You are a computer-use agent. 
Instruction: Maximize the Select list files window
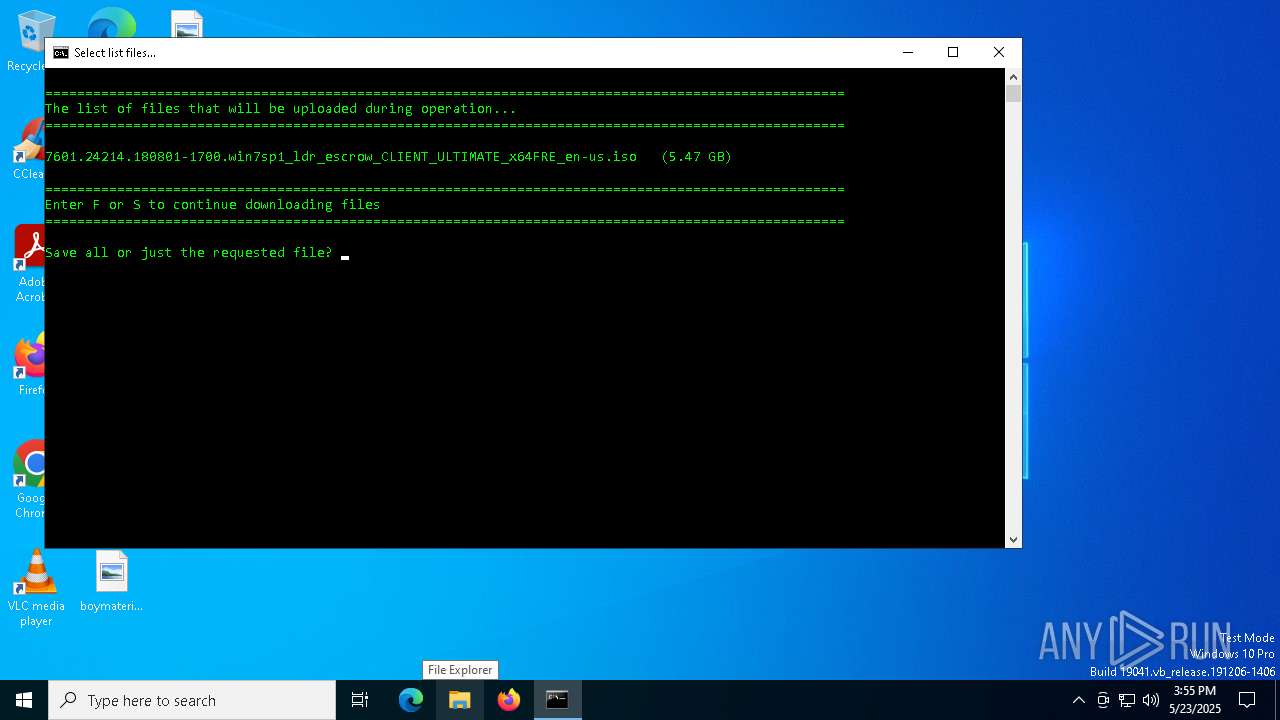click(x=953, y=53)
